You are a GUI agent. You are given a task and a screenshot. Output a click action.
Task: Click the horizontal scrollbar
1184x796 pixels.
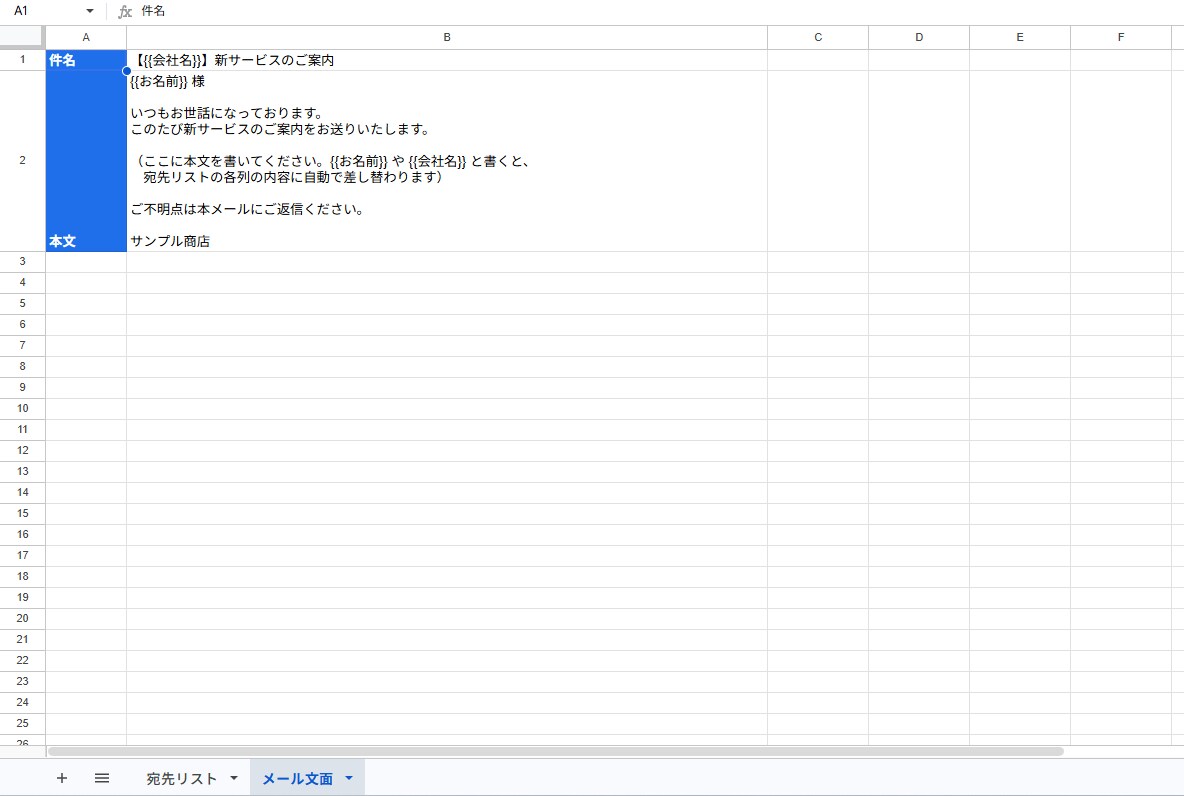[x=556, y=751]
